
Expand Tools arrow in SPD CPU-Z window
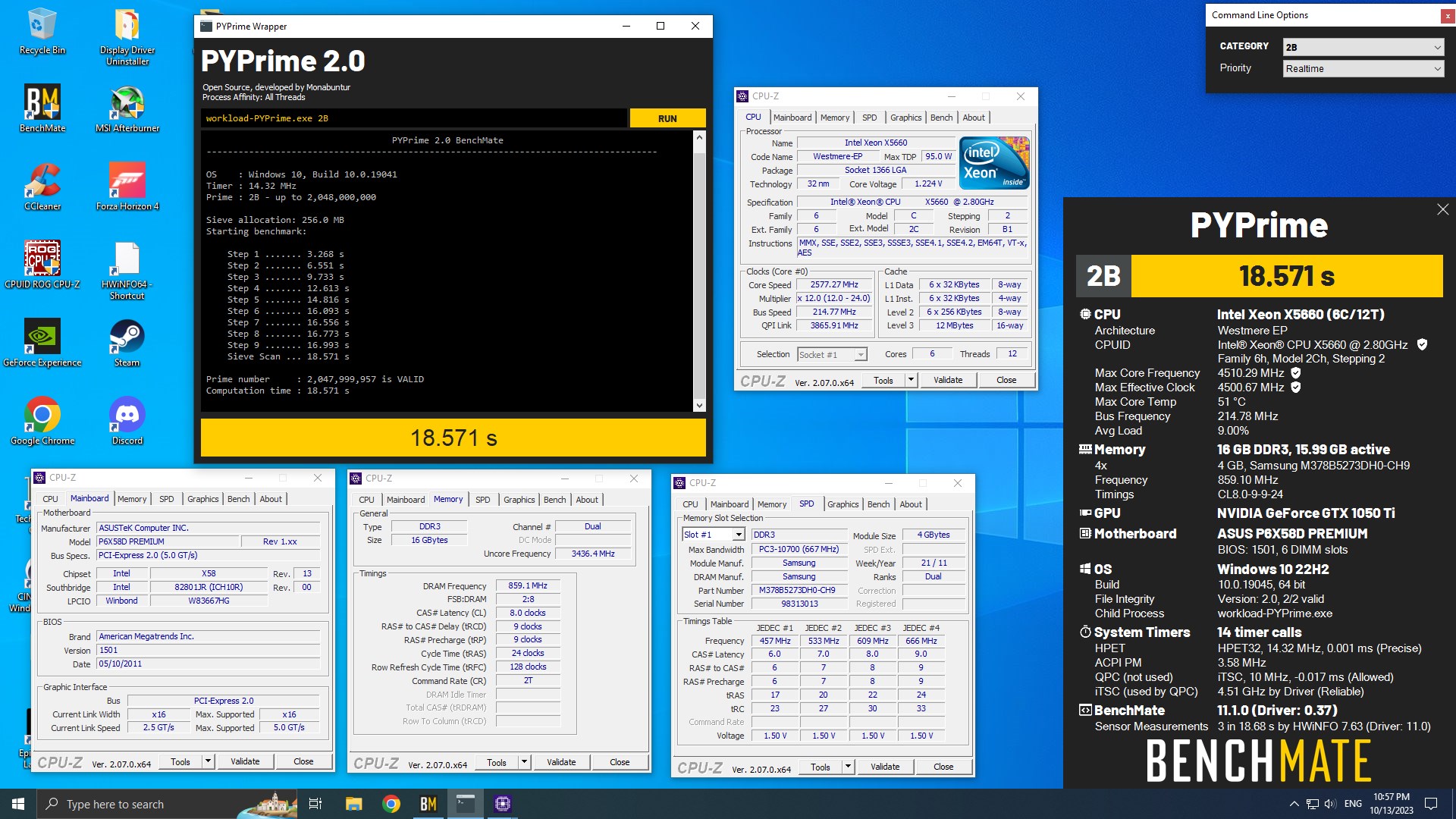point(848,767)
